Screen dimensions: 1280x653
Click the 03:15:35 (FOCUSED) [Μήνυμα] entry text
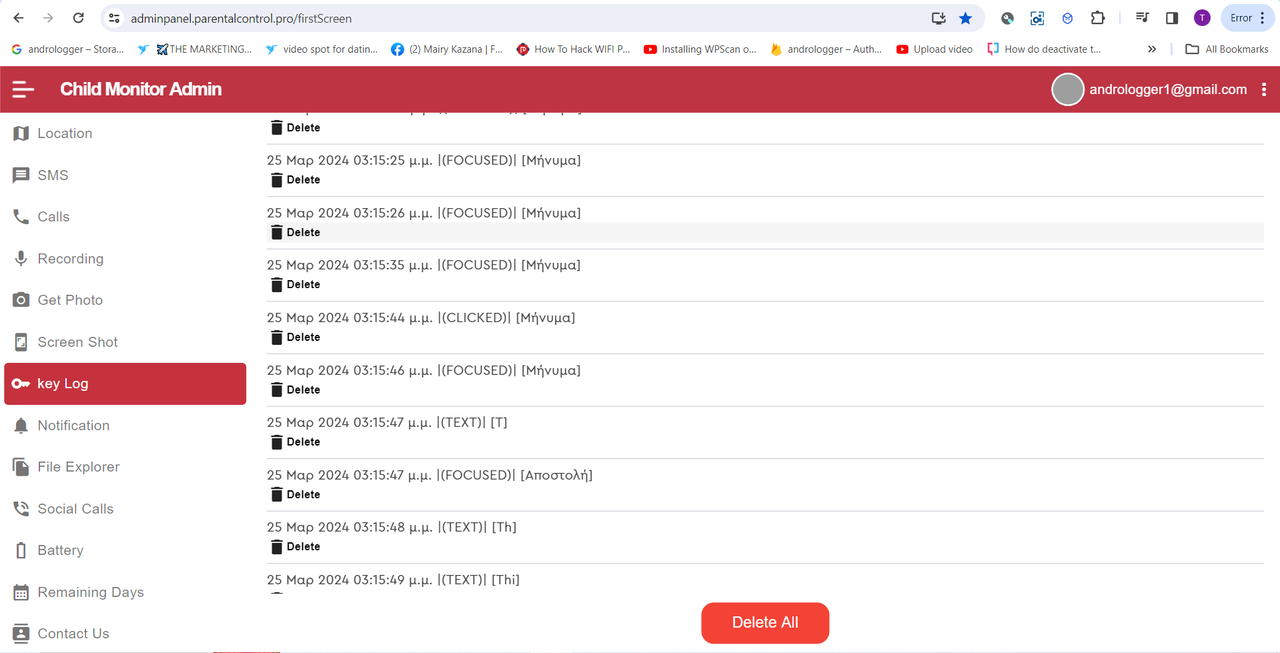coord(424,265)
